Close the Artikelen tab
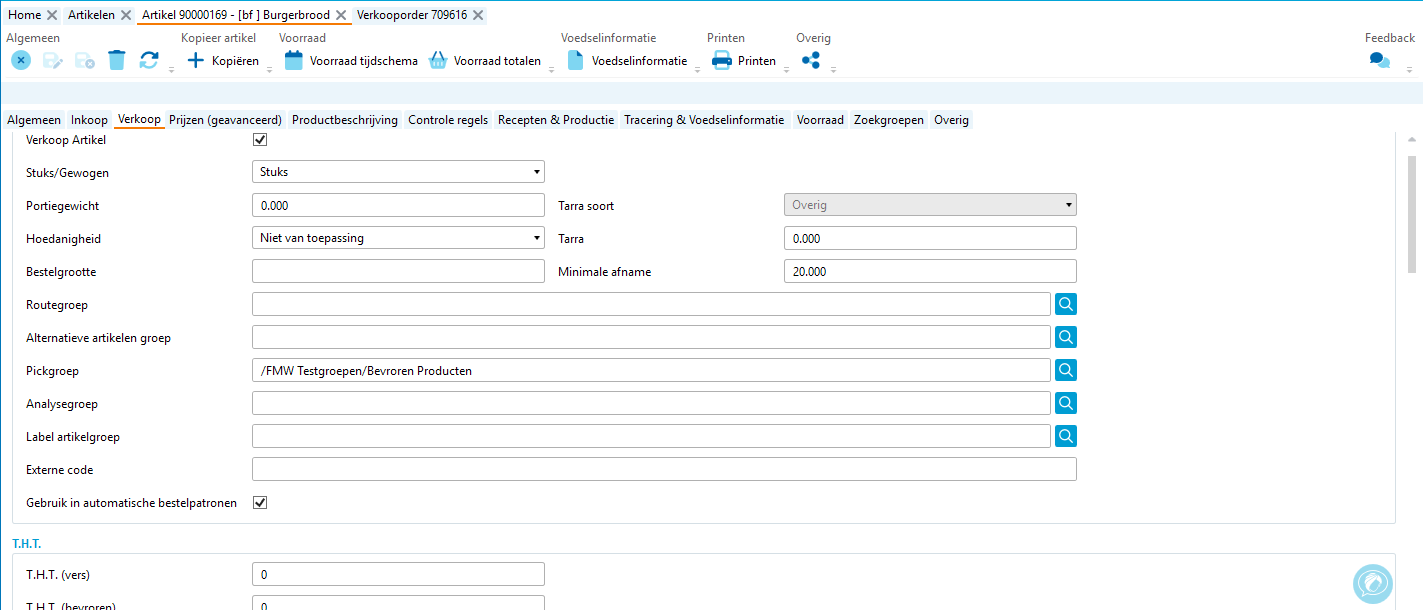Viewport: 1423px width, 610px height. click(125, 15)
